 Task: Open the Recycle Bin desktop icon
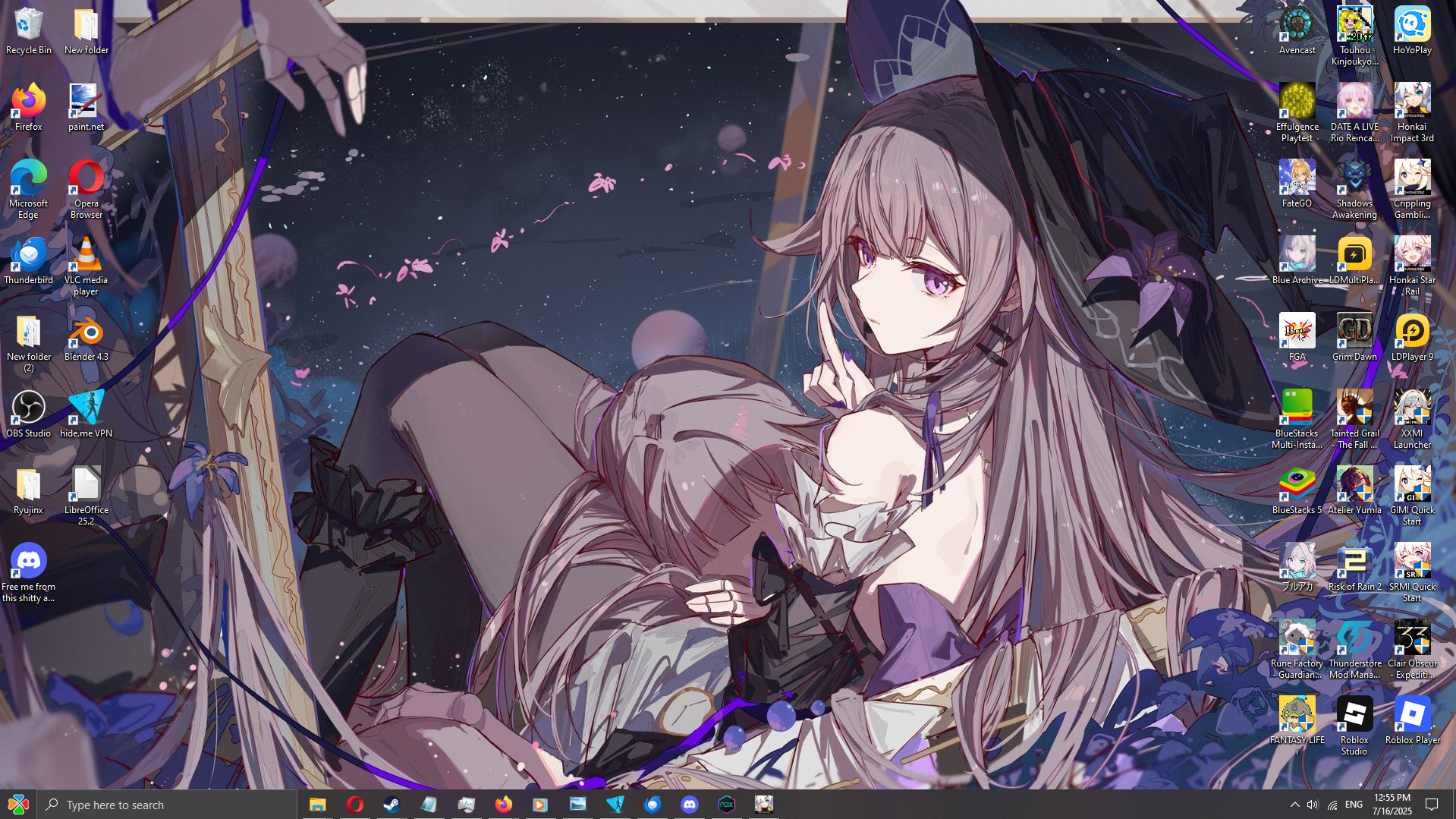click(x=28, y=31)
